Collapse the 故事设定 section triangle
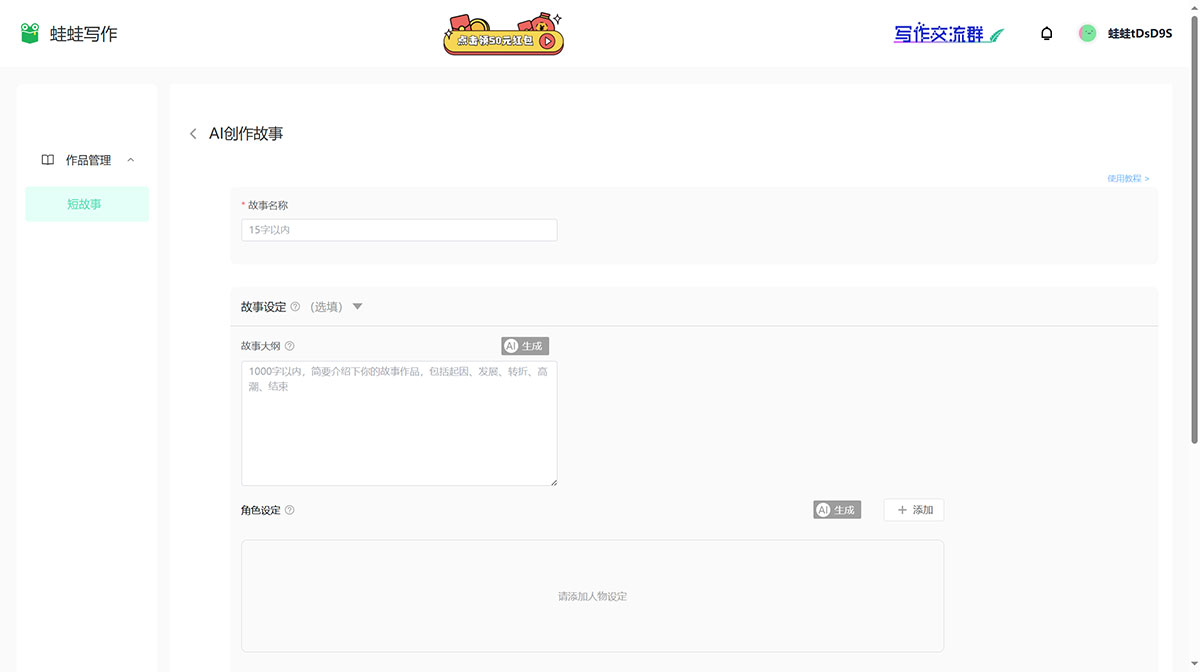Screen dimensions: 1200x672 (x=358, y=307)
